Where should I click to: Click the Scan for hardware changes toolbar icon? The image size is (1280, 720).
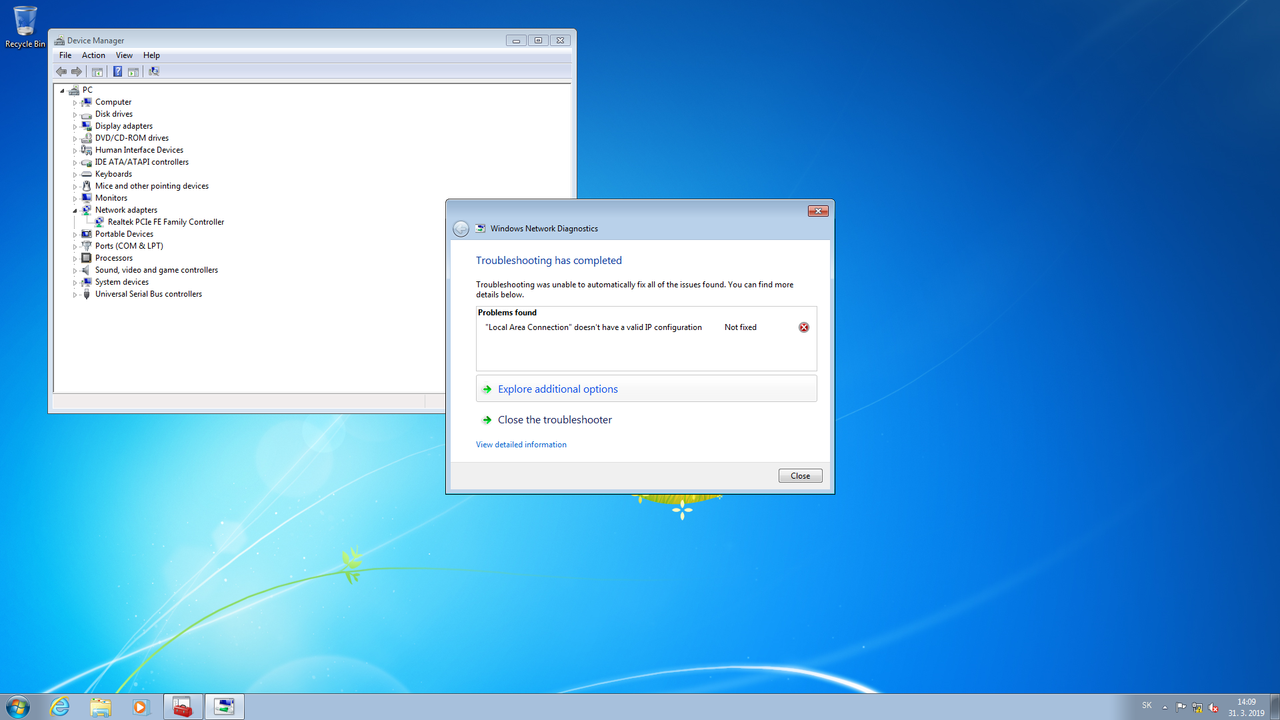coord(154,72)
